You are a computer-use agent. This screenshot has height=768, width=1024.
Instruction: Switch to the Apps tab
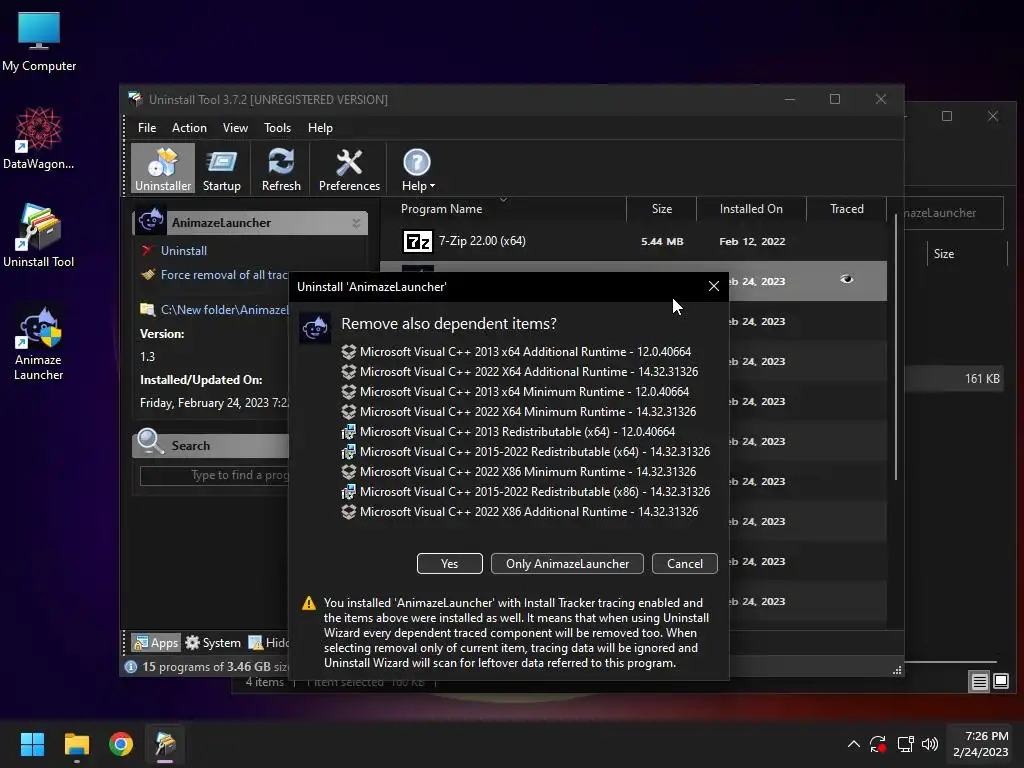click(x=155, y=643)
